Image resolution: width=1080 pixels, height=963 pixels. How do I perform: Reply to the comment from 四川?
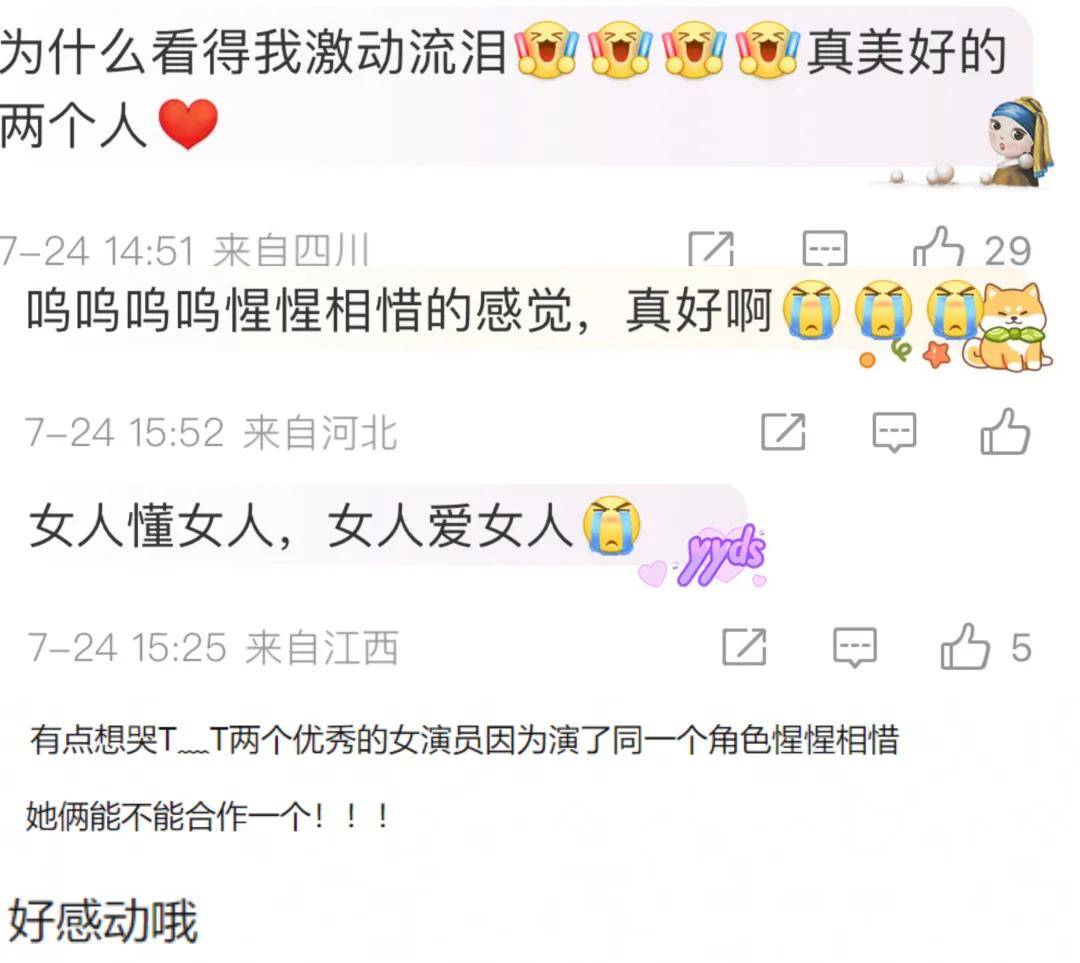[824, 248]
